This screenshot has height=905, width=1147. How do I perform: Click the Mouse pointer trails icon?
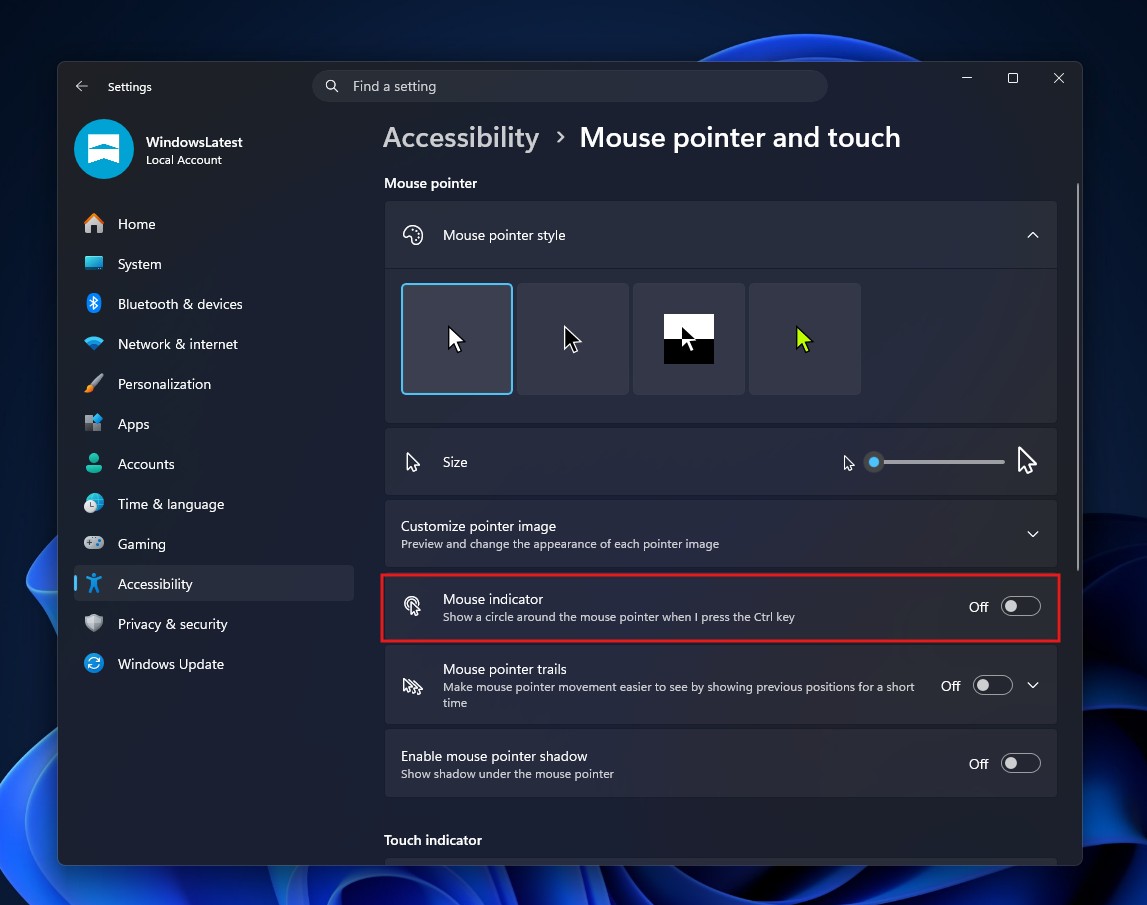pos(413,686)
